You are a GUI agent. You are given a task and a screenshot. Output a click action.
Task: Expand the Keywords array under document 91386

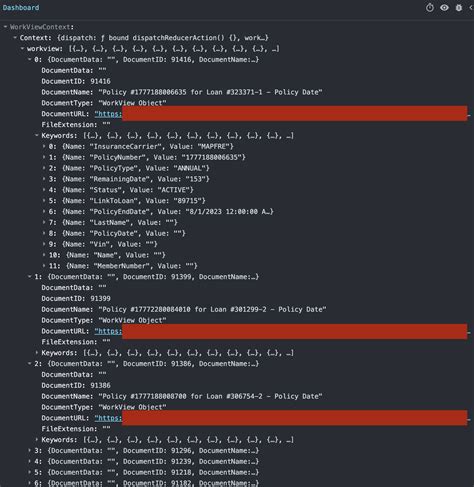coord(37,440)
